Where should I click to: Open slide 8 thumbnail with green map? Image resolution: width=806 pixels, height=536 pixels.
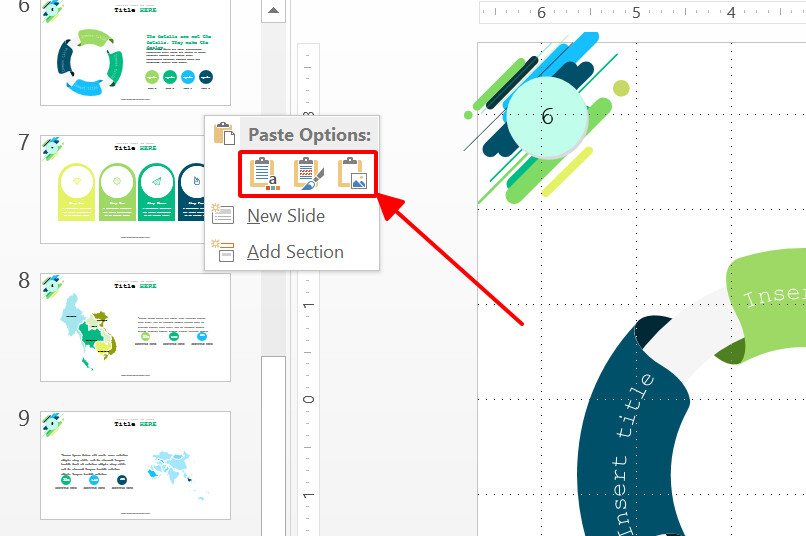(136, 327)
